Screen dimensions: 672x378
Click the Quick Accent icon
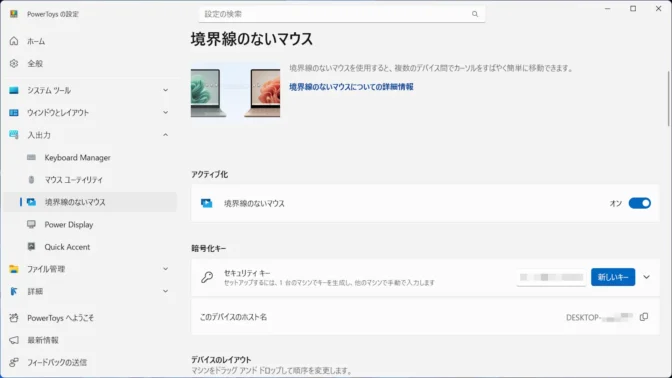pos(31,246)
